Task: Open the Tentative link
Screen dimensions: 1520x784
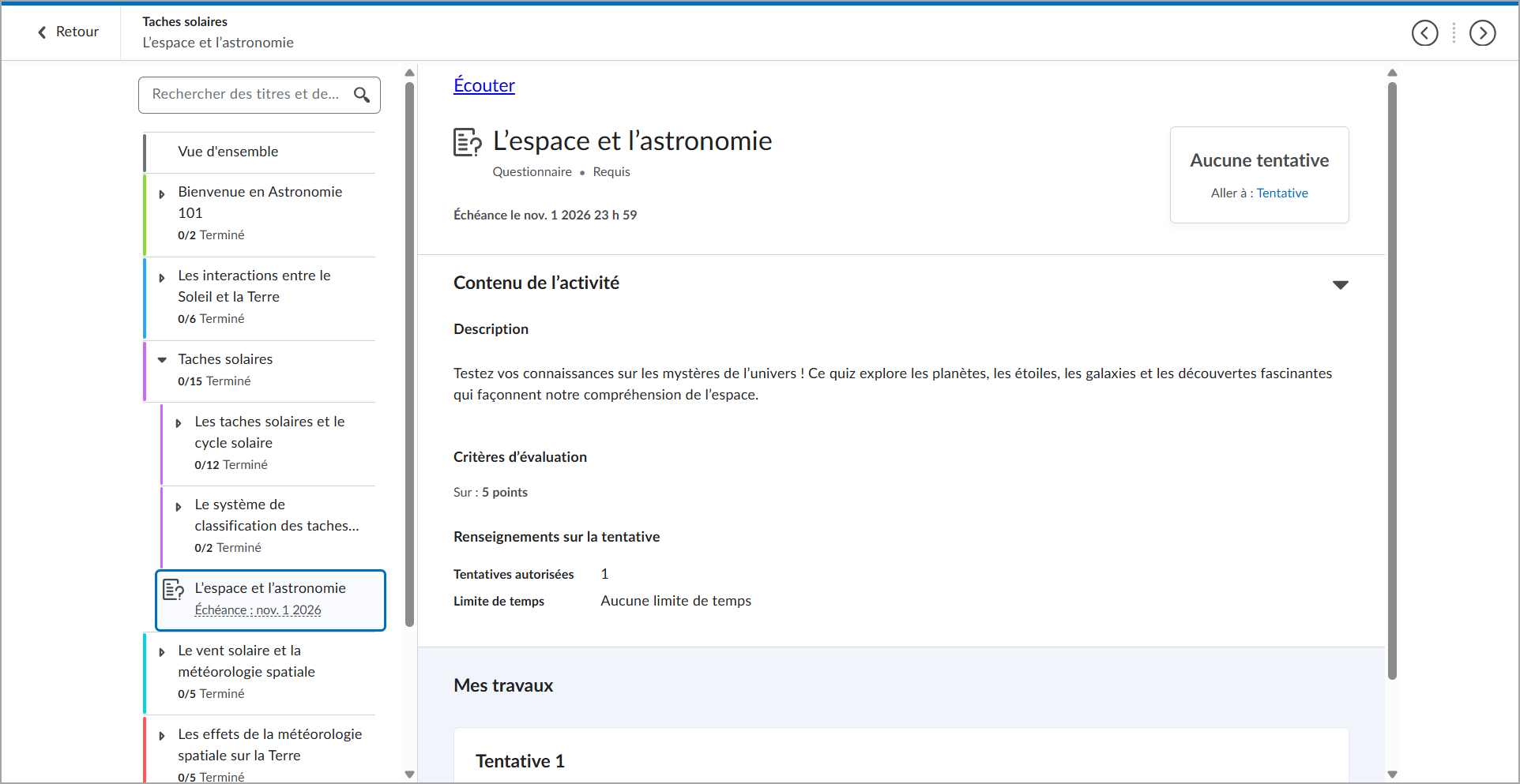Action: [1282, 193]
